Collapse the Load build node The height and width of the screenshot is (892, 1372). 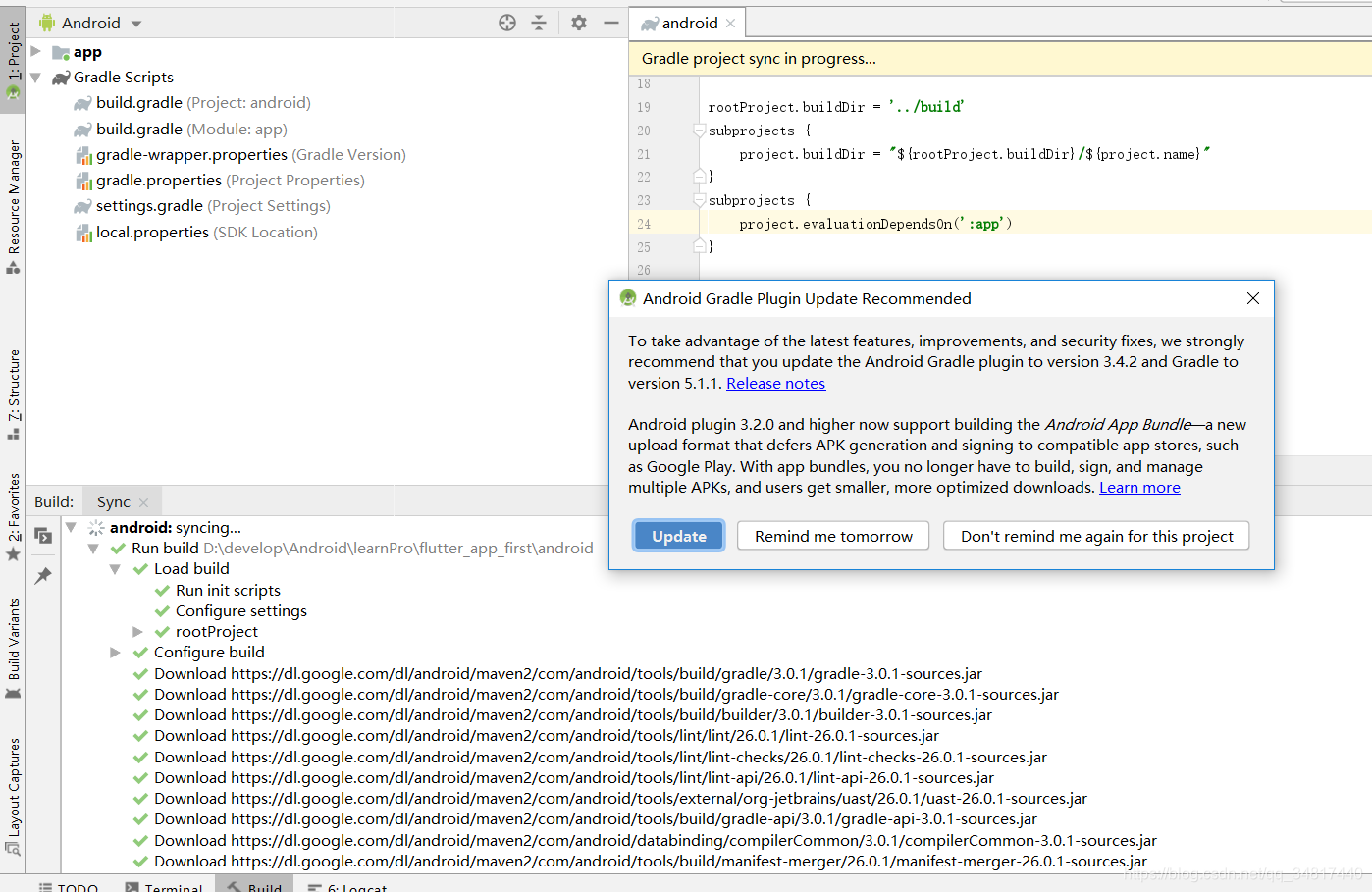pyautogui.click(x=115, y=569)
